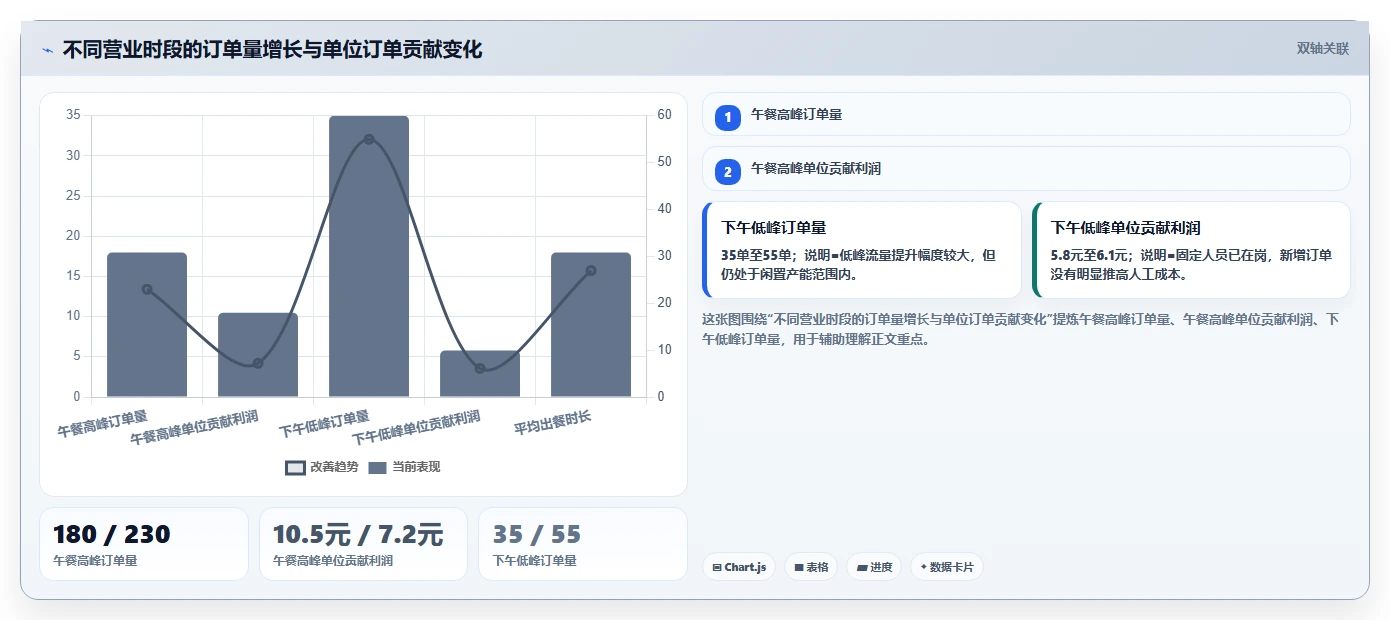This screenshot has height=620, width=1390.
Task: Click the blue number 2 badge
Action: coord(728,172)
